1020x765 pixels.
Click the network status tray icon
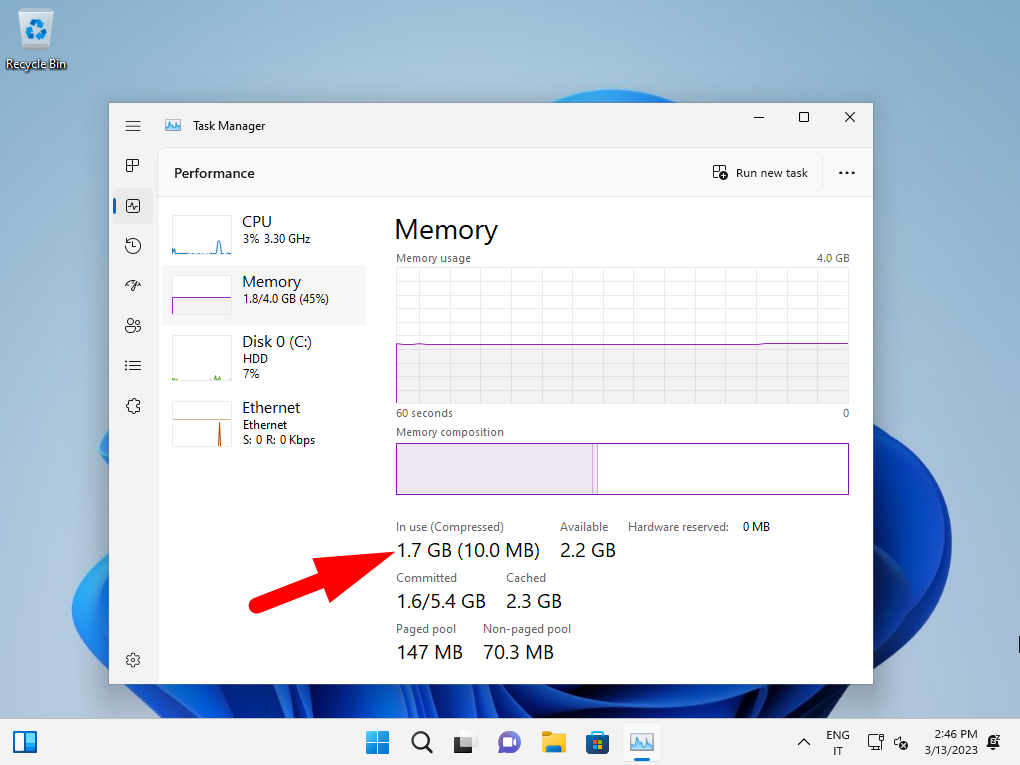(x=876, y=742)
